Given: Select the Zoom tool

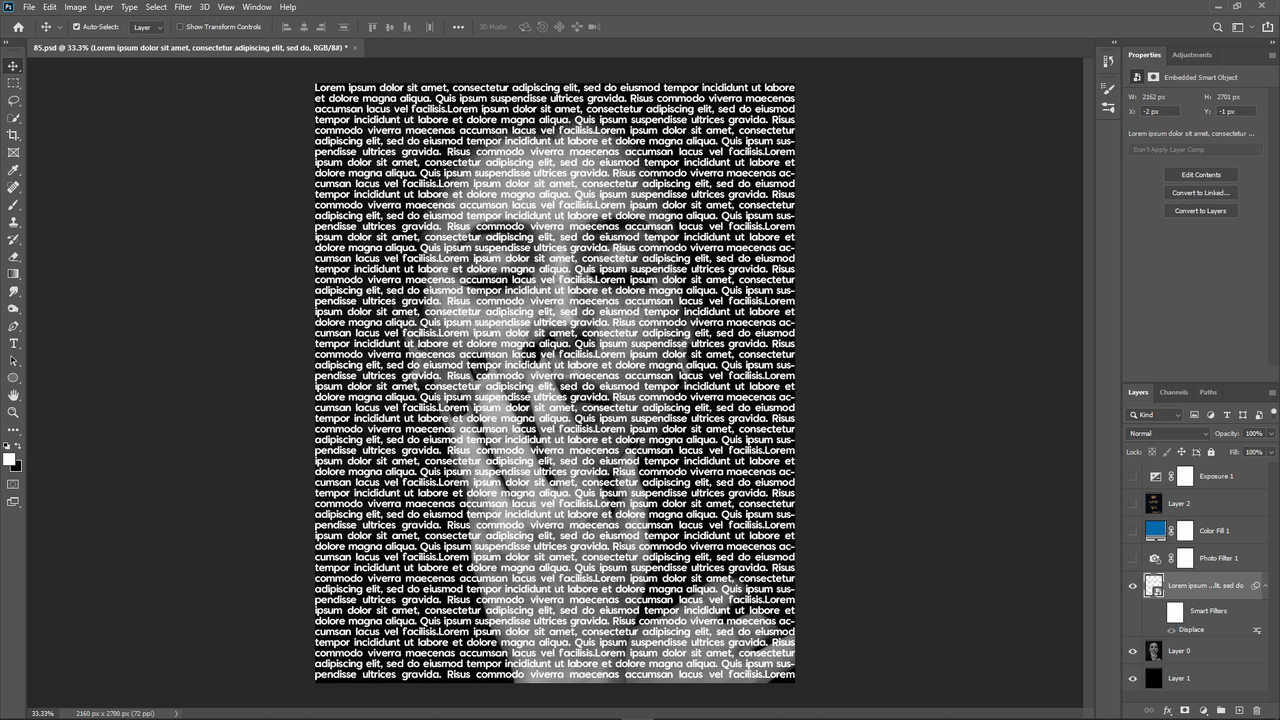Looking at the screenshot, I should (x=13, y=412).
